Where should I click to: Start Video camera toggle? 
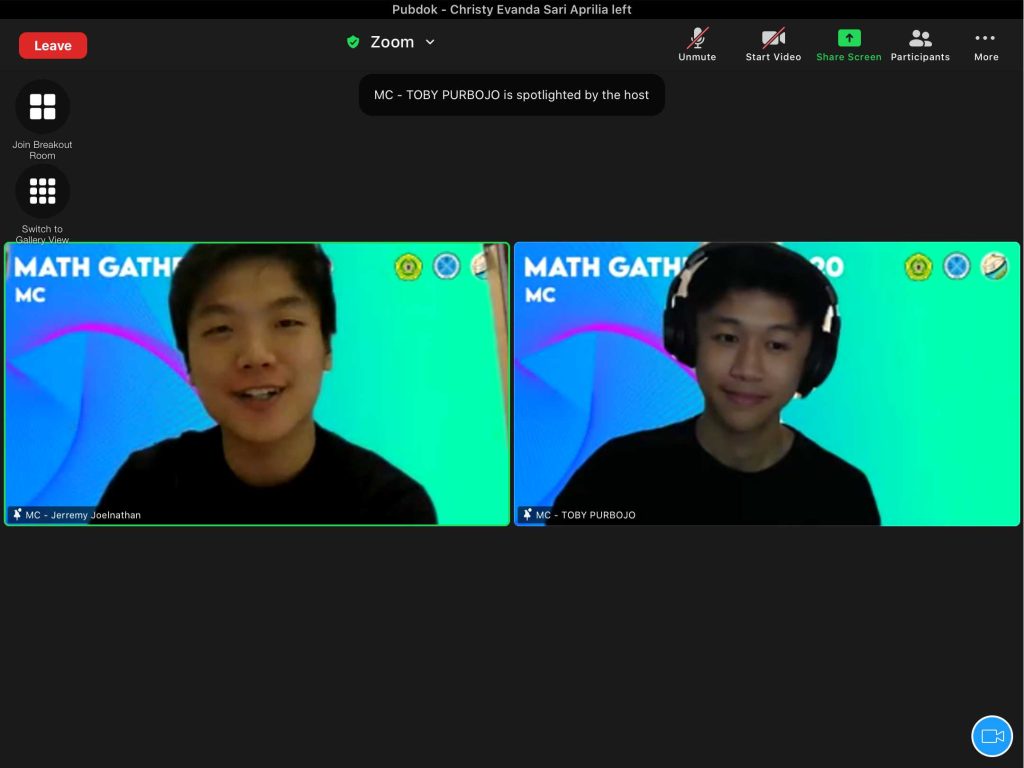(773, 45)
